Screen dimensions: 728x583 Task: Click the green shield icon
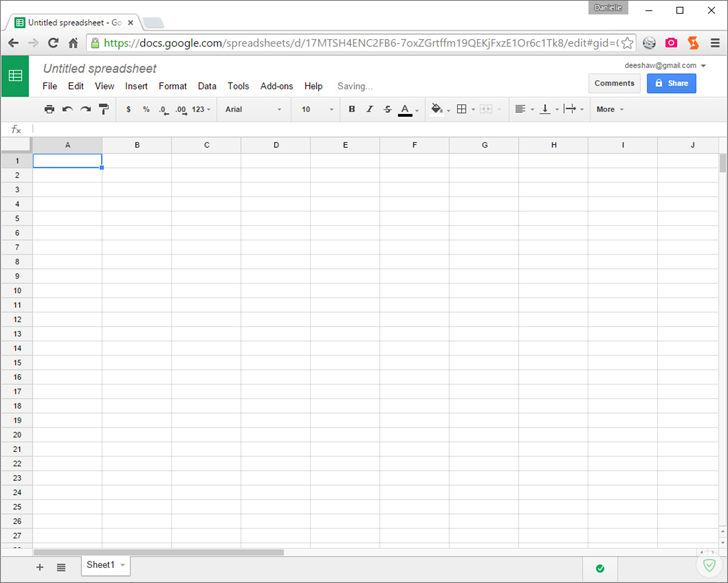point(709,565)
